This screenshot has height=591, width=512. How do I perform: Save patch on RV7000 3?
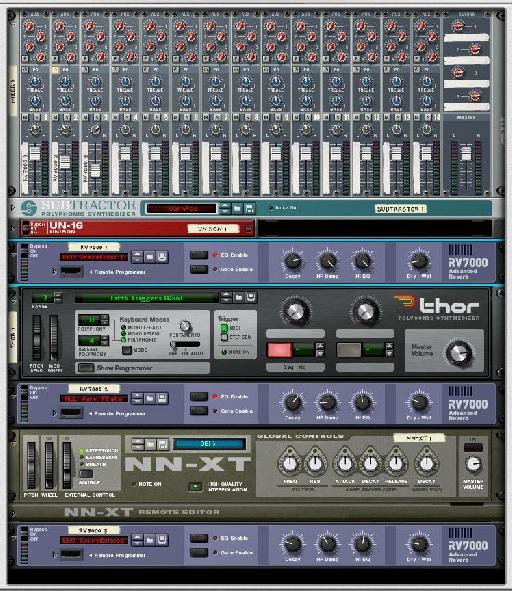tap(162, 540)
